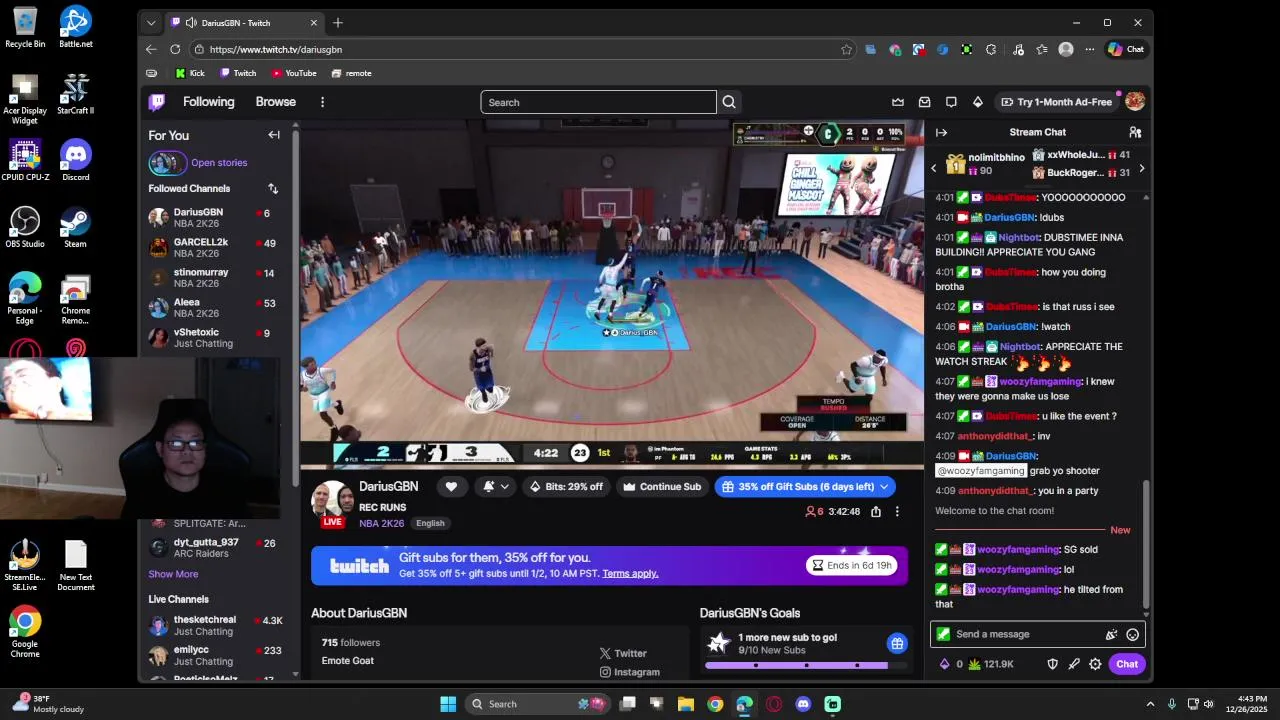1280x720 pixels.
Task: Open the Prime loot crown icon
Action: [898, 102]
